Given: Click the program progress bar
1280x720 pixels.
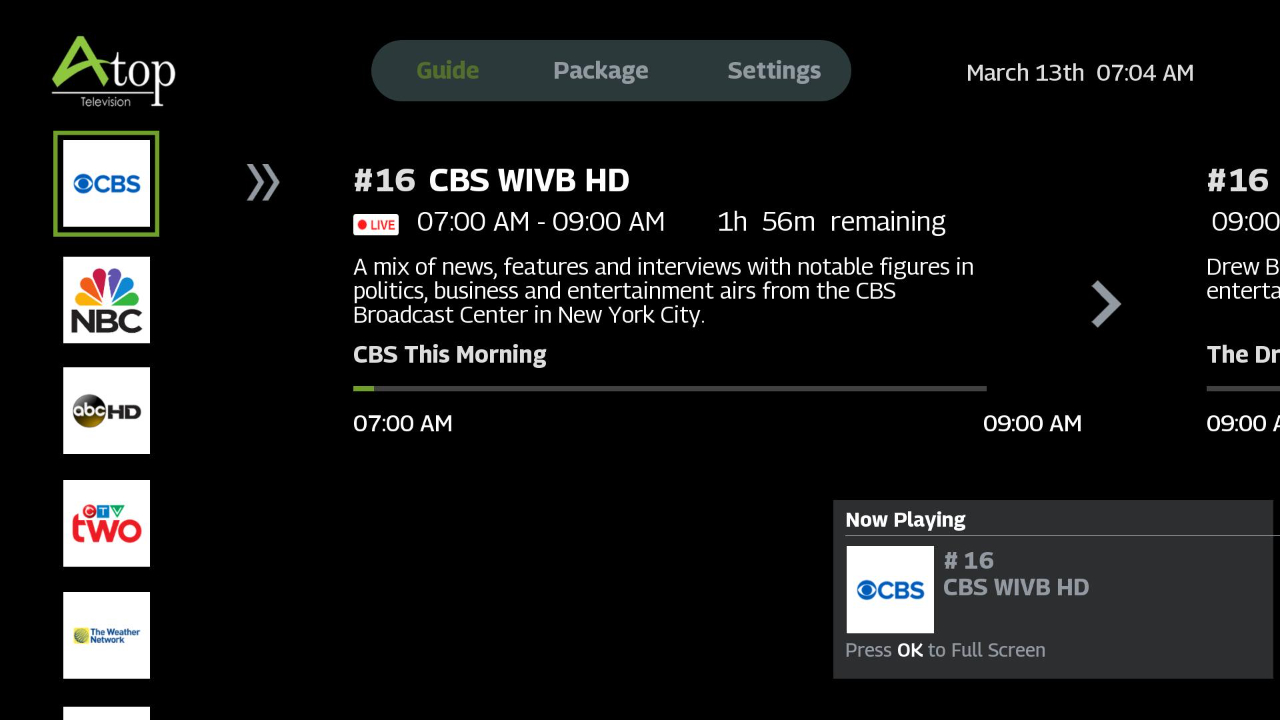Looking at the screenshot, I should (x=669, y=388).
